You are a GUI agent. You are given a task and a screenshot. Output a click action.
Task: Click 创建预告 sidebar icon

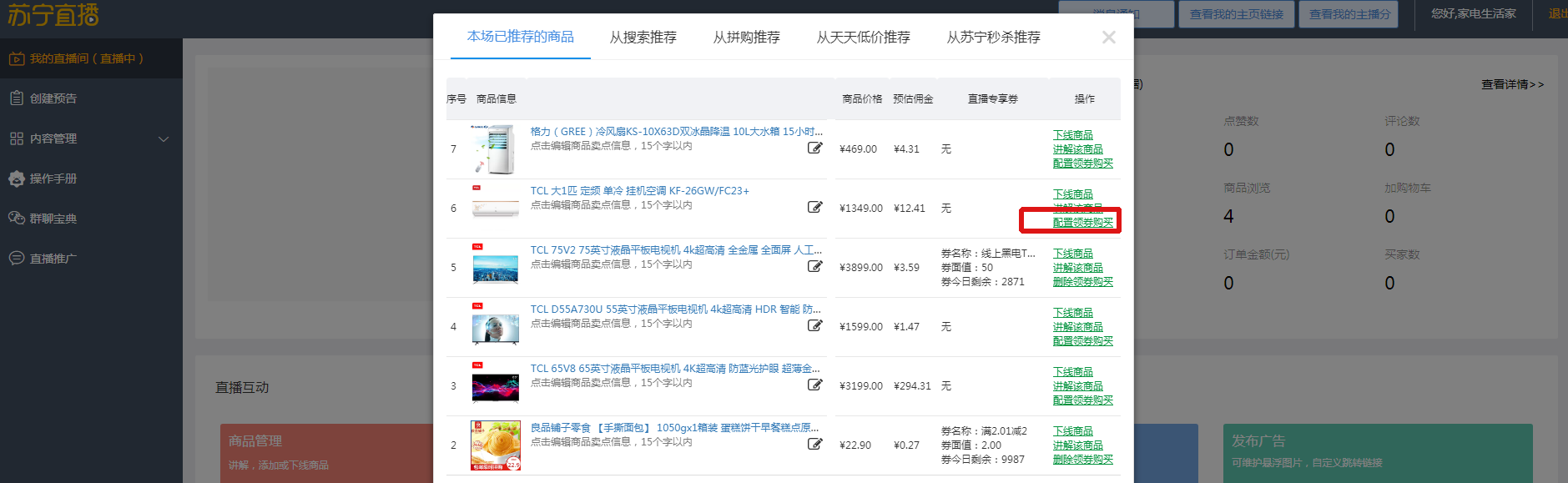click(x=17, y=98)
